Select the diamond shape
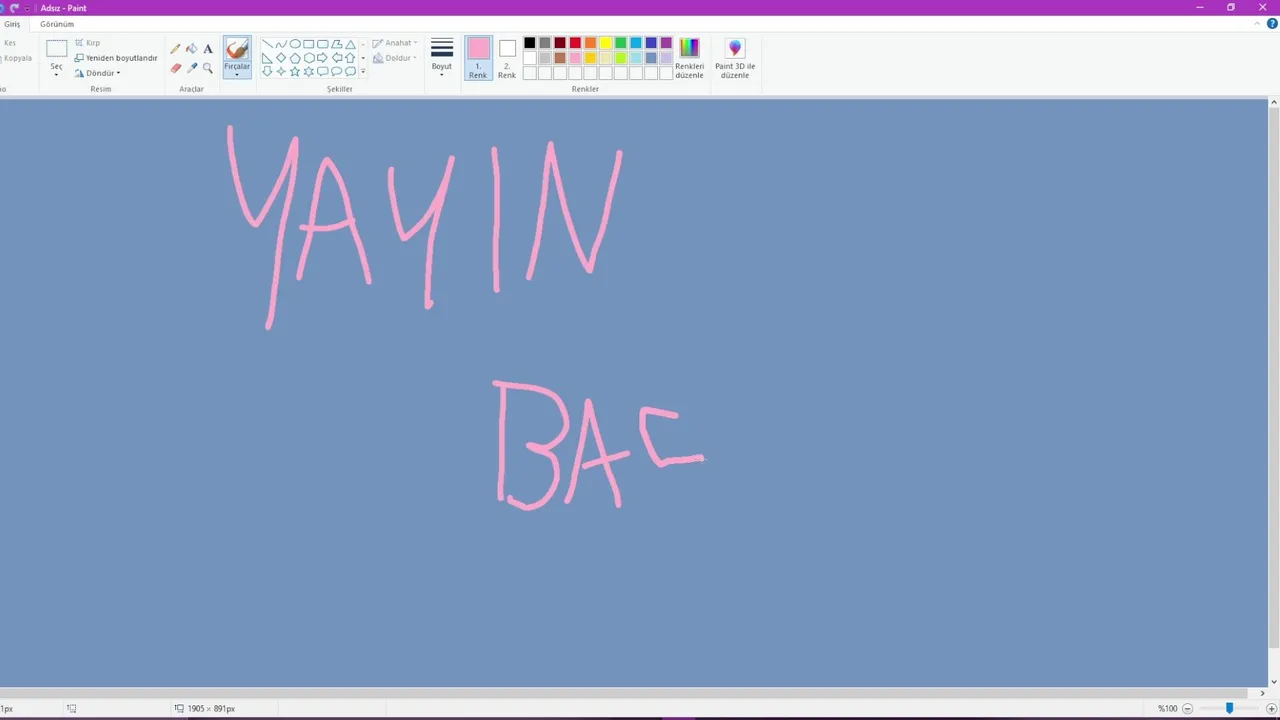Viewport: 1280px width, 720px height. 281,58
